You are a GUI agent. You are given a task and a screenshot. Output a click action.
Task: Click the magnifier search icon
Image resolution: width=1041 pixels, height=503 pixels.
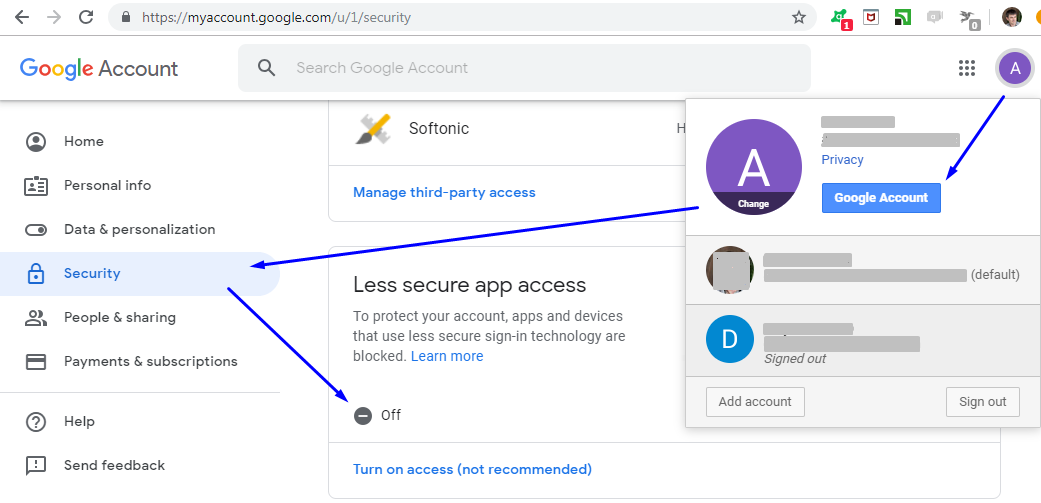pos(266,68)
